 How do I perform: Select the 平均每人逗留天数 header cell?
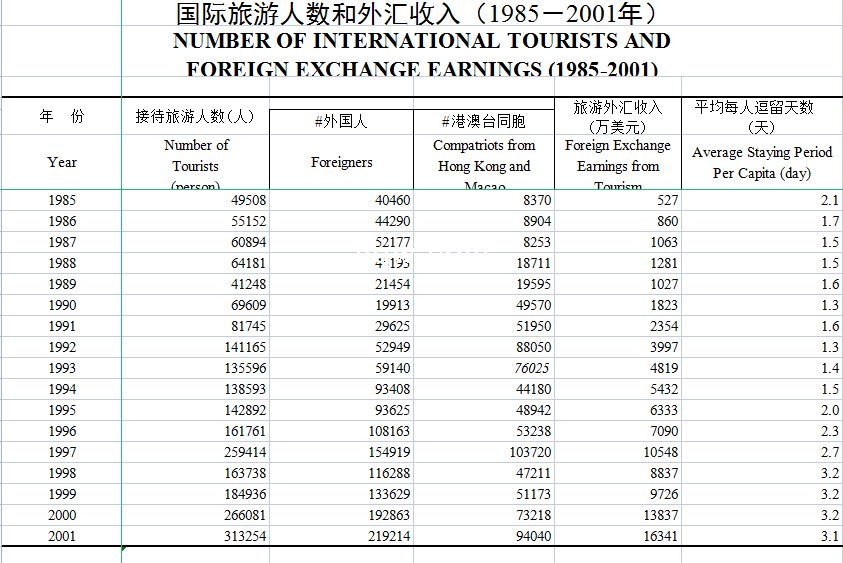[x=761, y=116]
